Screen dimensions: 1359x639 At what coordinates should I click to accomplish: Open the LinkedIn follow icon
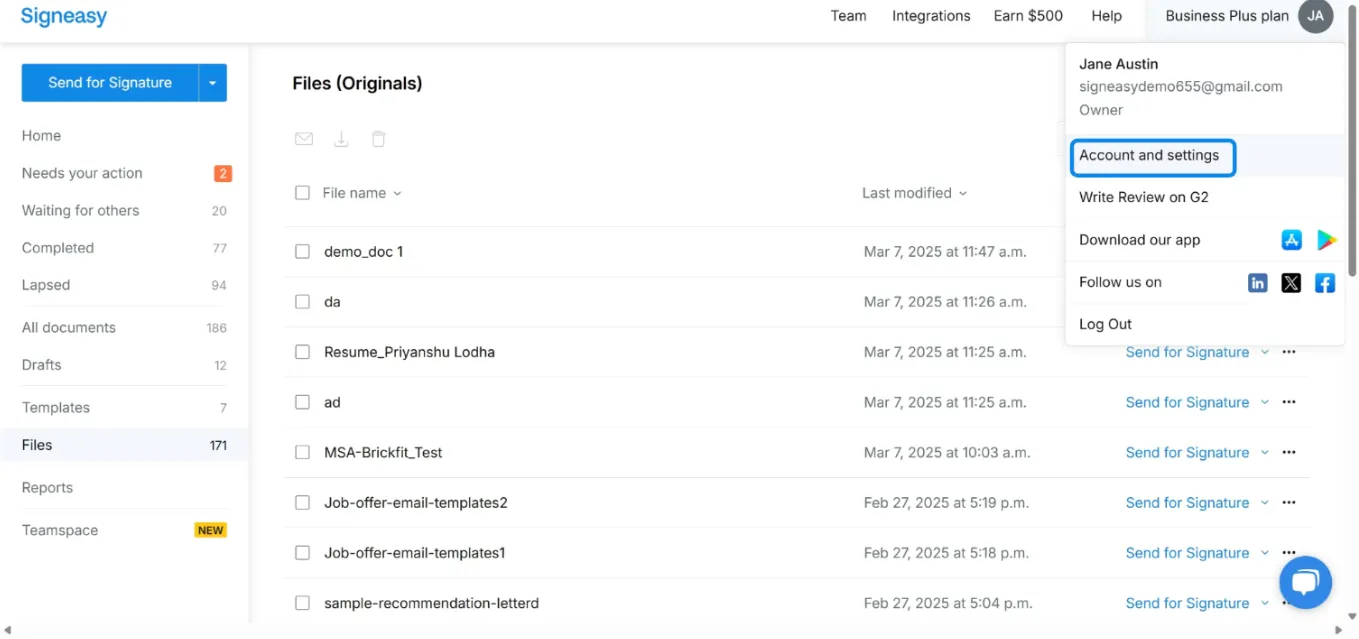point(1258,283)
